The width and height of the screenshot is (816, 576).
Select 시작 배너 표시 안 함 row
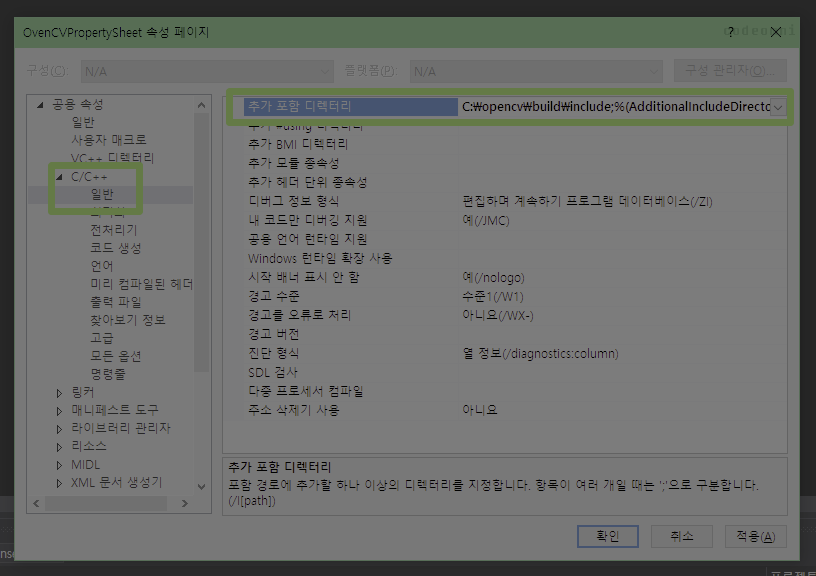pyautogui.click(x=304, y=277)
